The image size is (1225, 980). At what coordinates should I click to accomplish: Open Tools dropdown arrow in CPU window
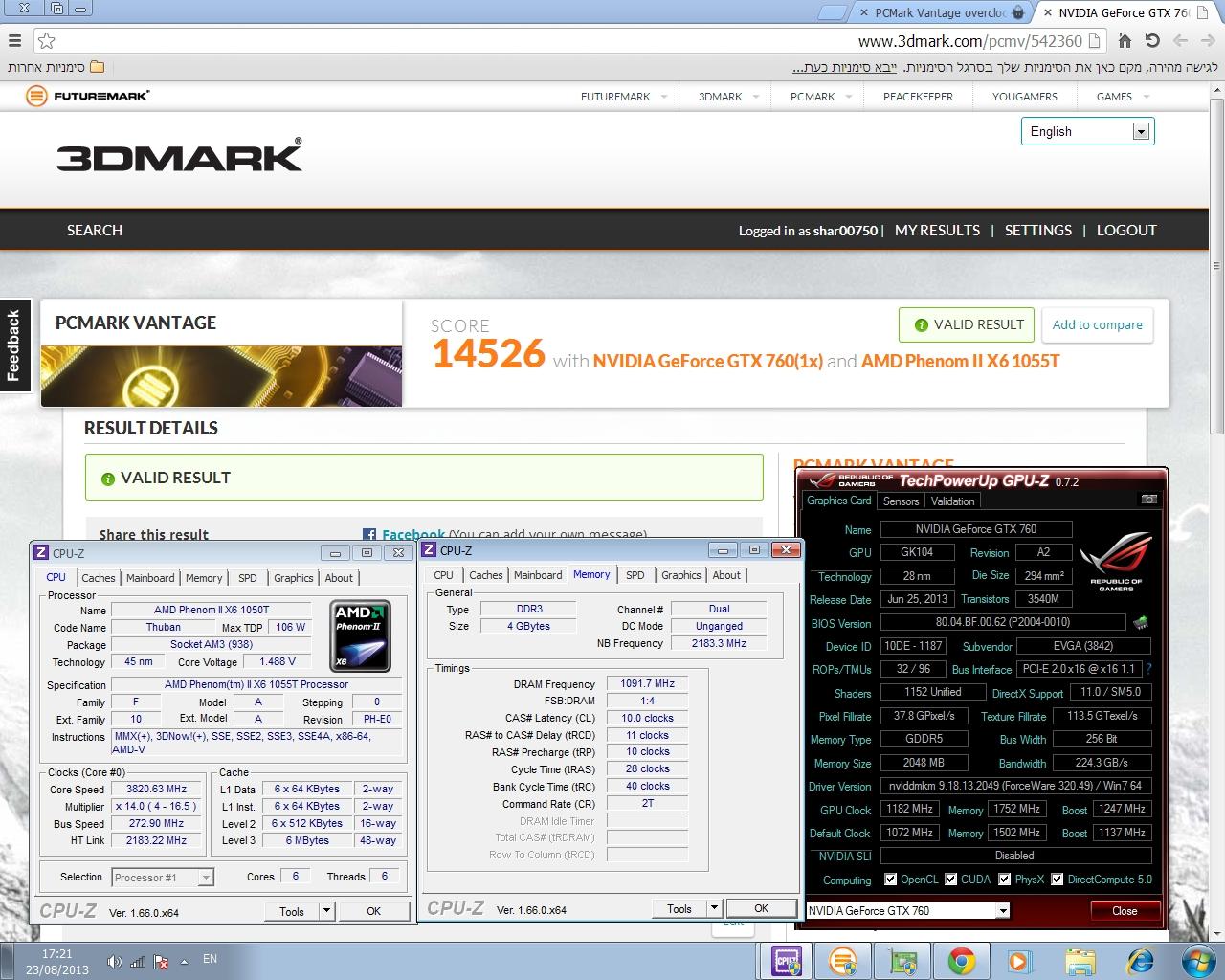pos(327,911)
